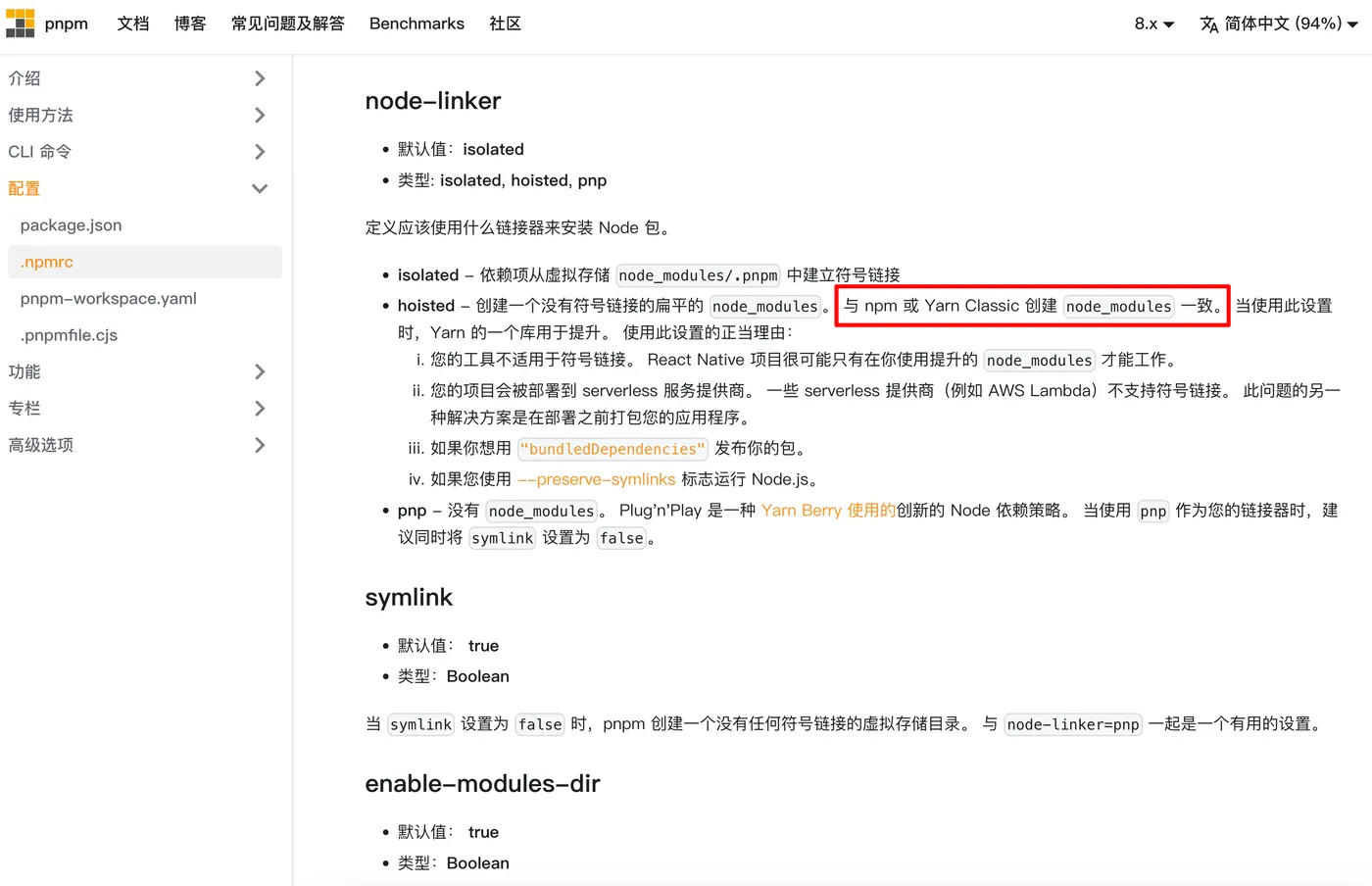Go to 常见问题及解答 page
The image size is (1372, 886).
288,24
